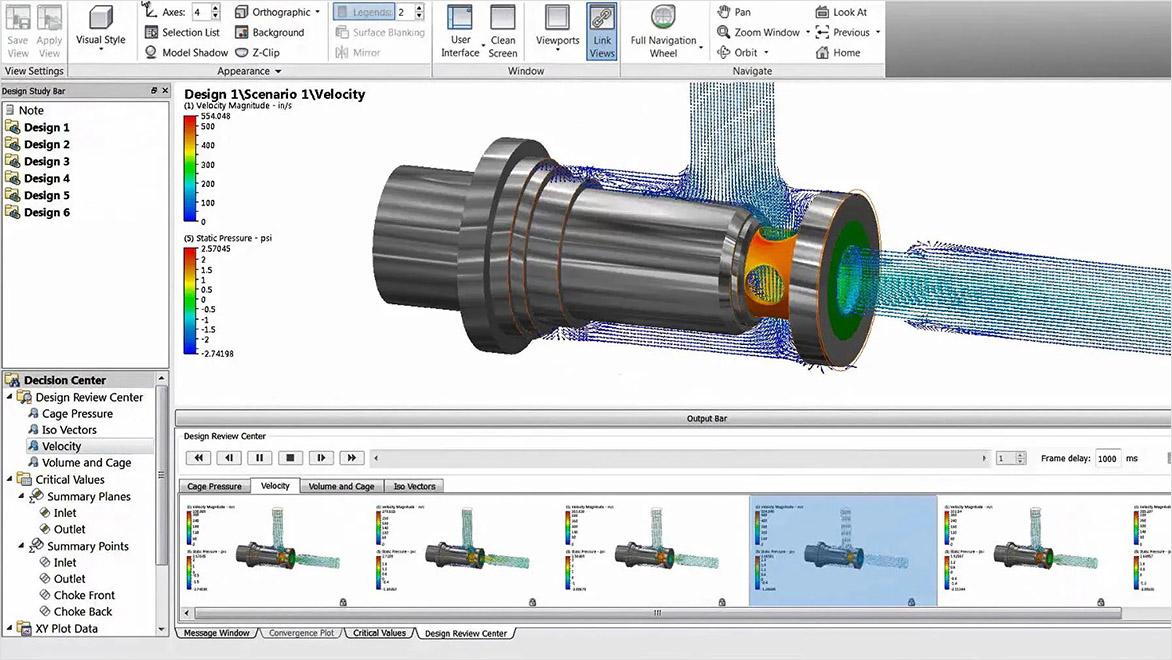Collapse the Design Review Center tree node
This screenshot has height=660, width=1172.
(x=9, y=396)
